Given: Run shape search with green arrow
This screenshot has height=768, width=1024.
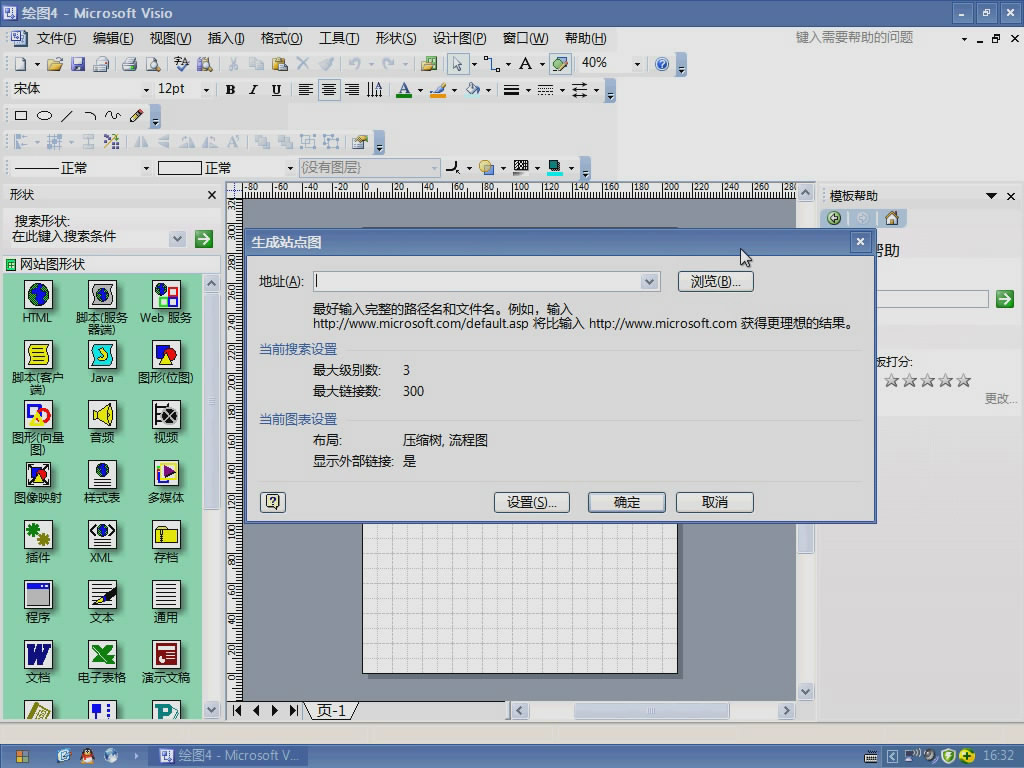Looking at the screenshot, I should [204, 239].
